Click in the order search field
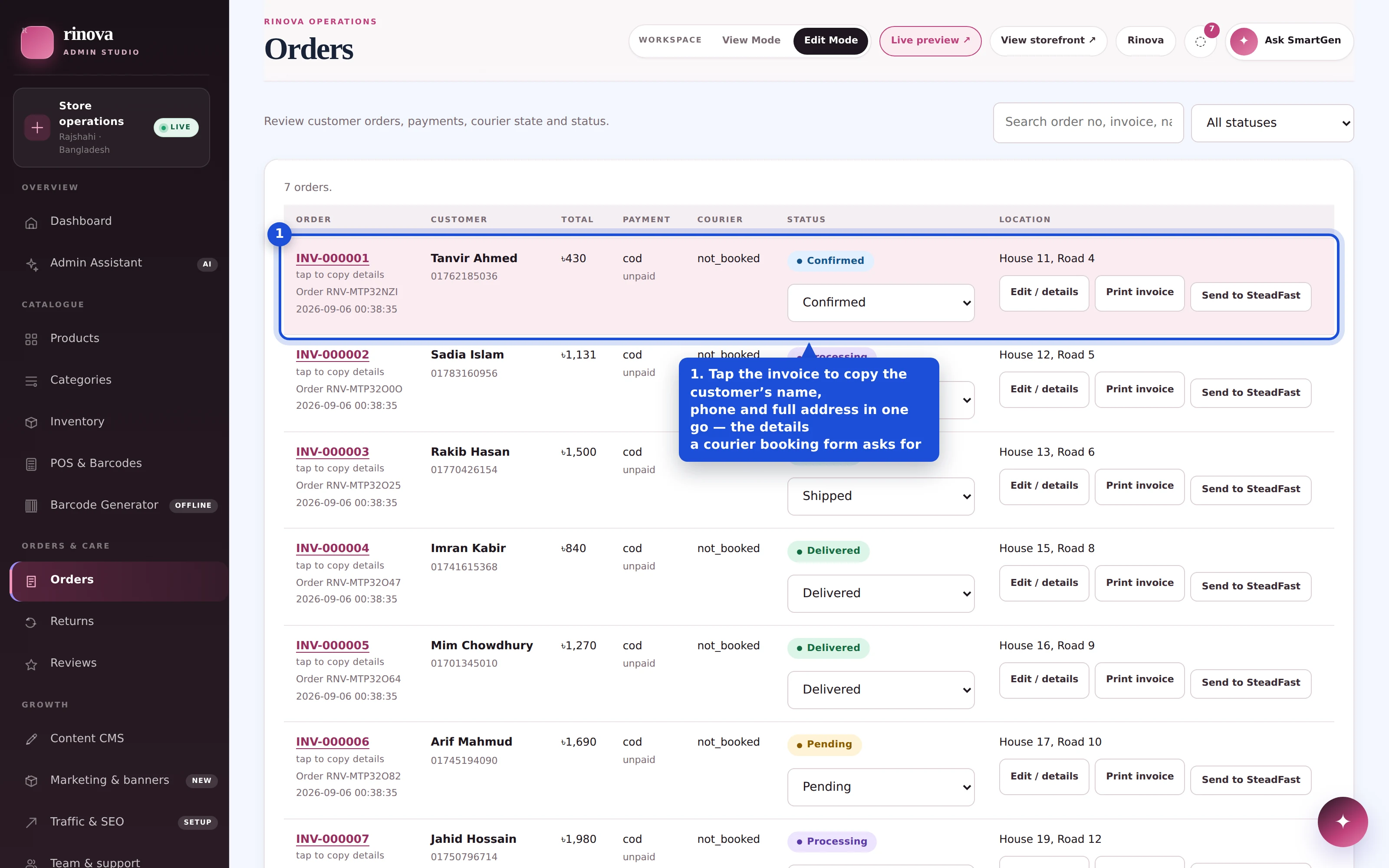The image size is (1389, 868). click(1088, 122)
